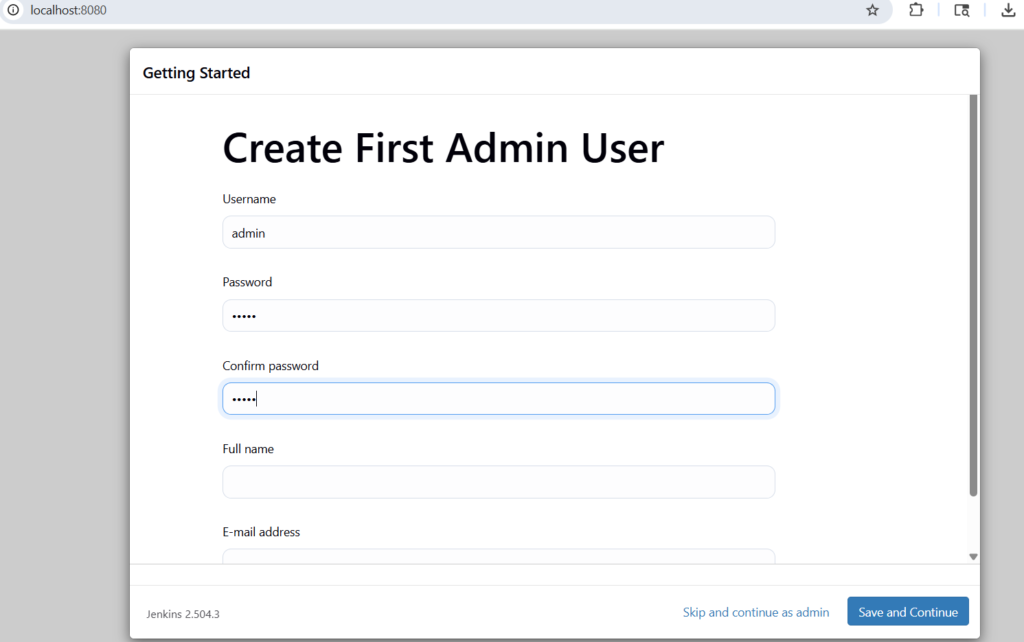Click the scrollbar track below the thumb

pos(971,520)
